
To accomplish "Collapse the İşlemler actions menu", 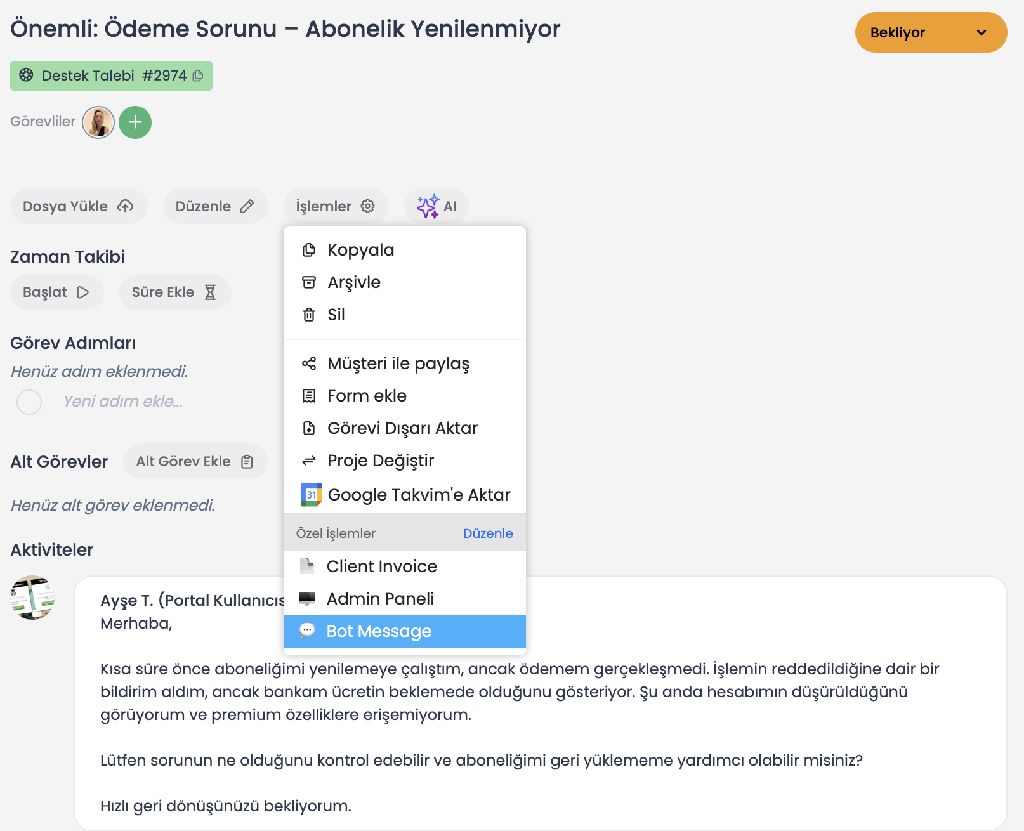I will click(x=335, y=207).
